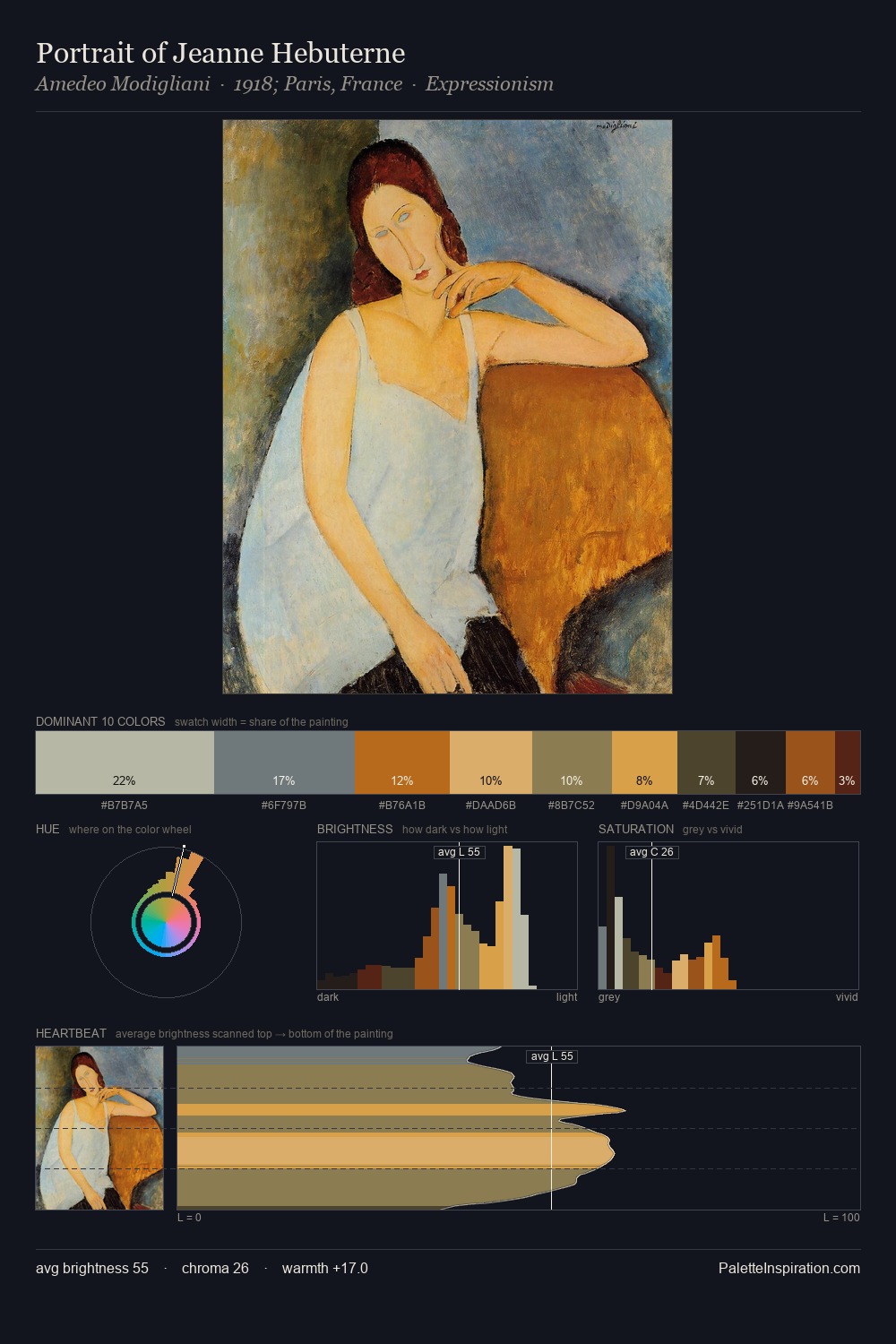Click the hex code '#6F797B' label

coord(284,805)
